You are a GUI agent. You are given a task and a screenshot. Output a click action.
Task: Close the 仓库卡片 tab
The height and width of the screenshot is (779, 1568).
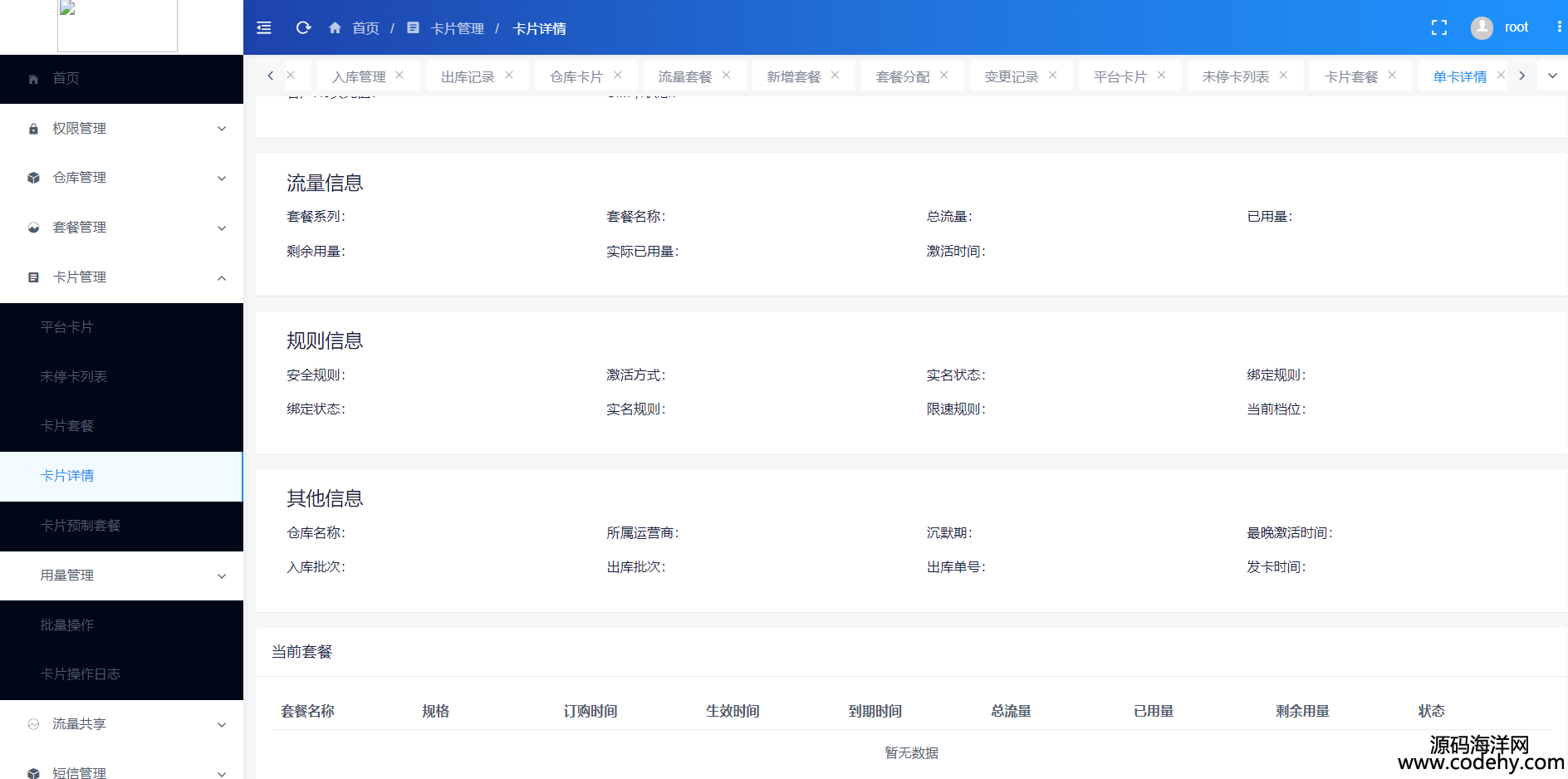click(x=618, y=75)
